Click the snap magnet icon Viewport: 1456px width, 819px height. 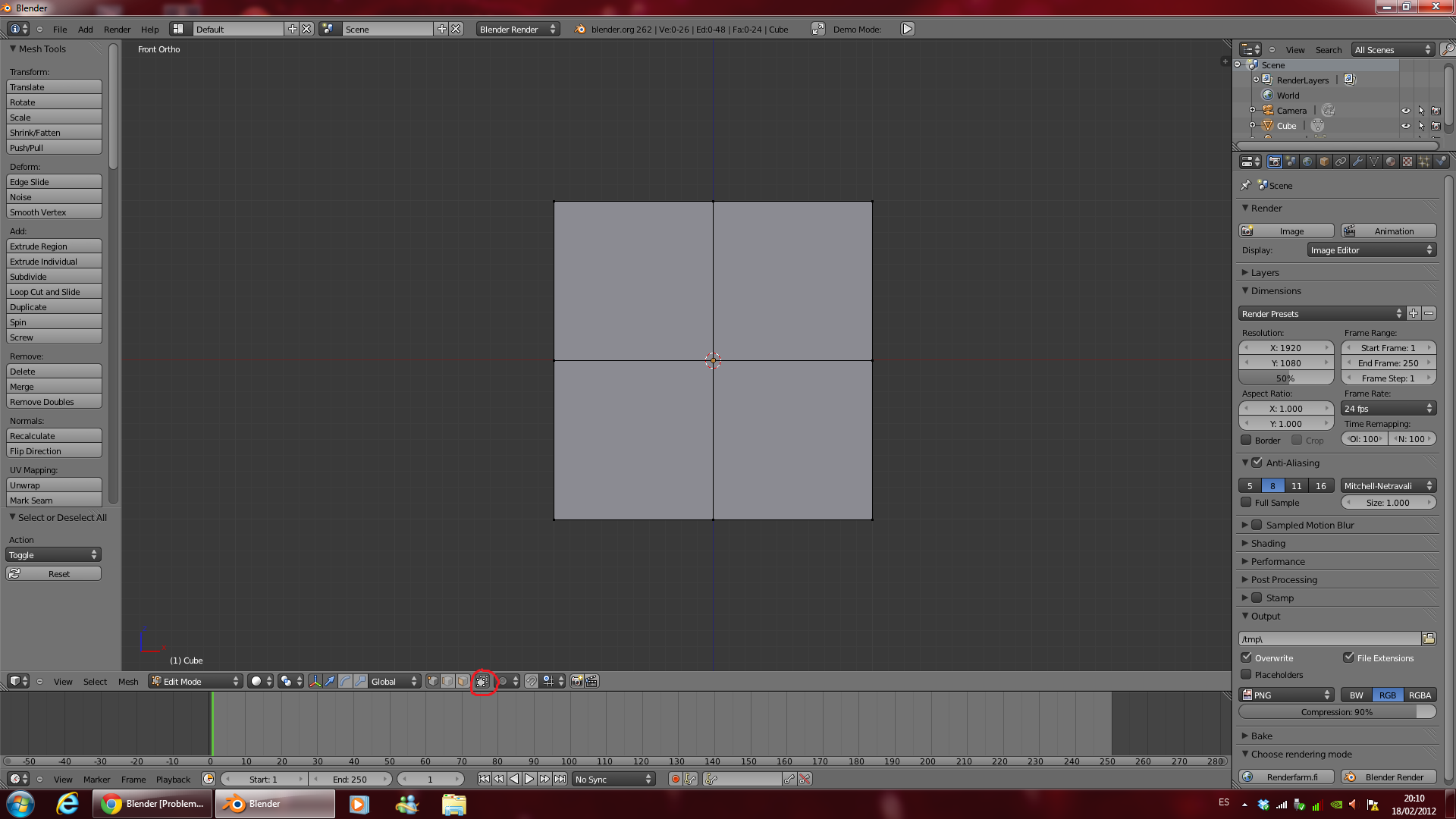[x=532, y=681]
